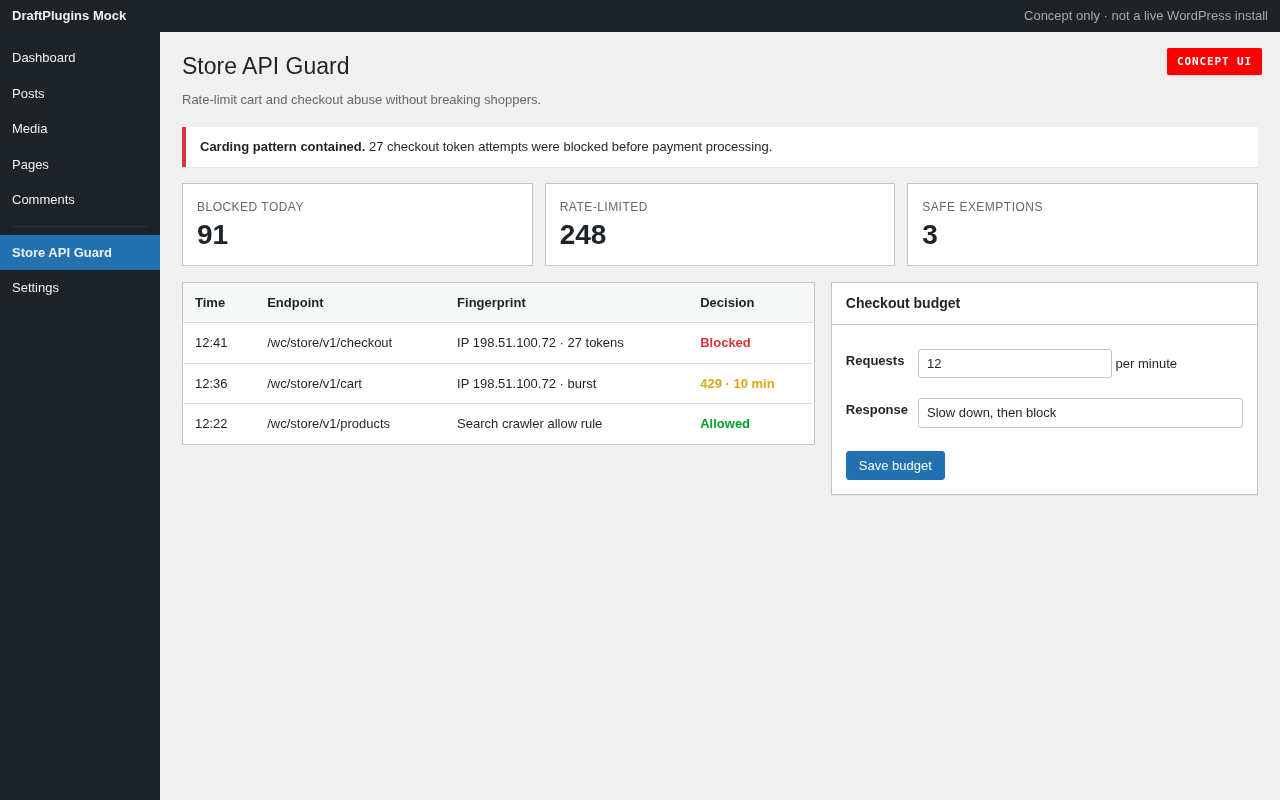Screen dimensions: 1280x800
Task: Click the DraftPlugins Mock title
Action: pos(69,16)
